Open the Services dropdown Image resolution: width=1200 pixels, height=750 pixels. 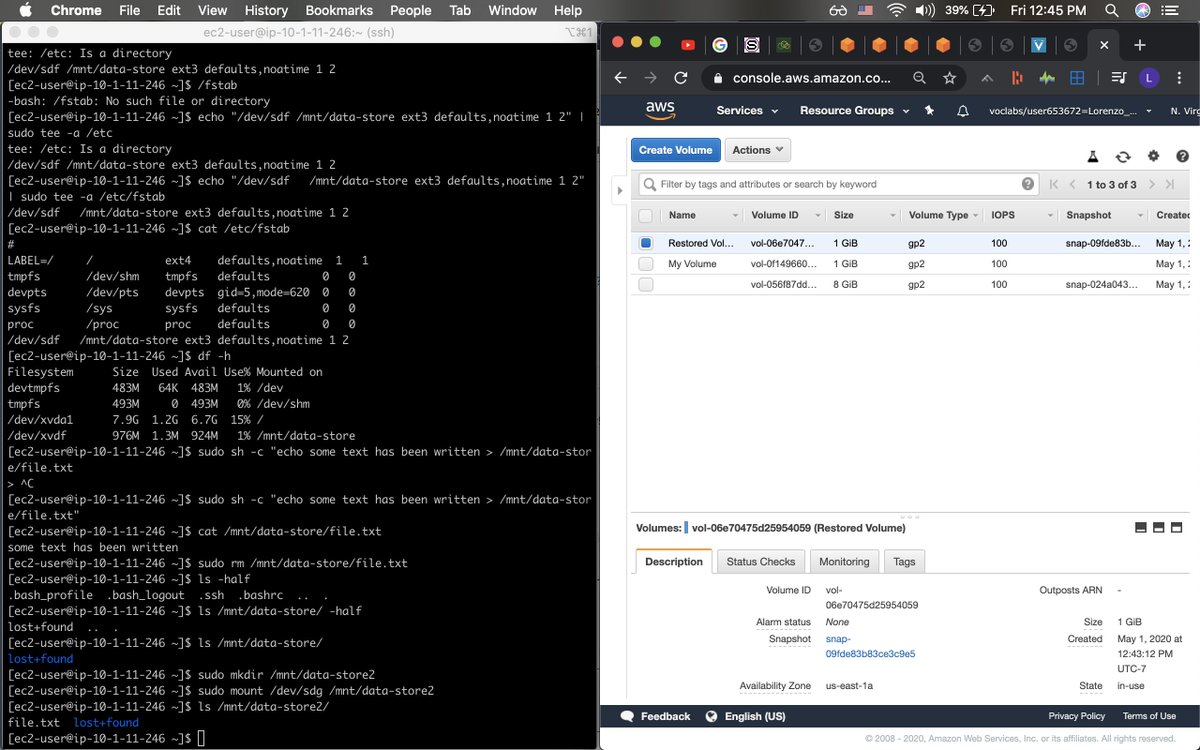(747, 110)
